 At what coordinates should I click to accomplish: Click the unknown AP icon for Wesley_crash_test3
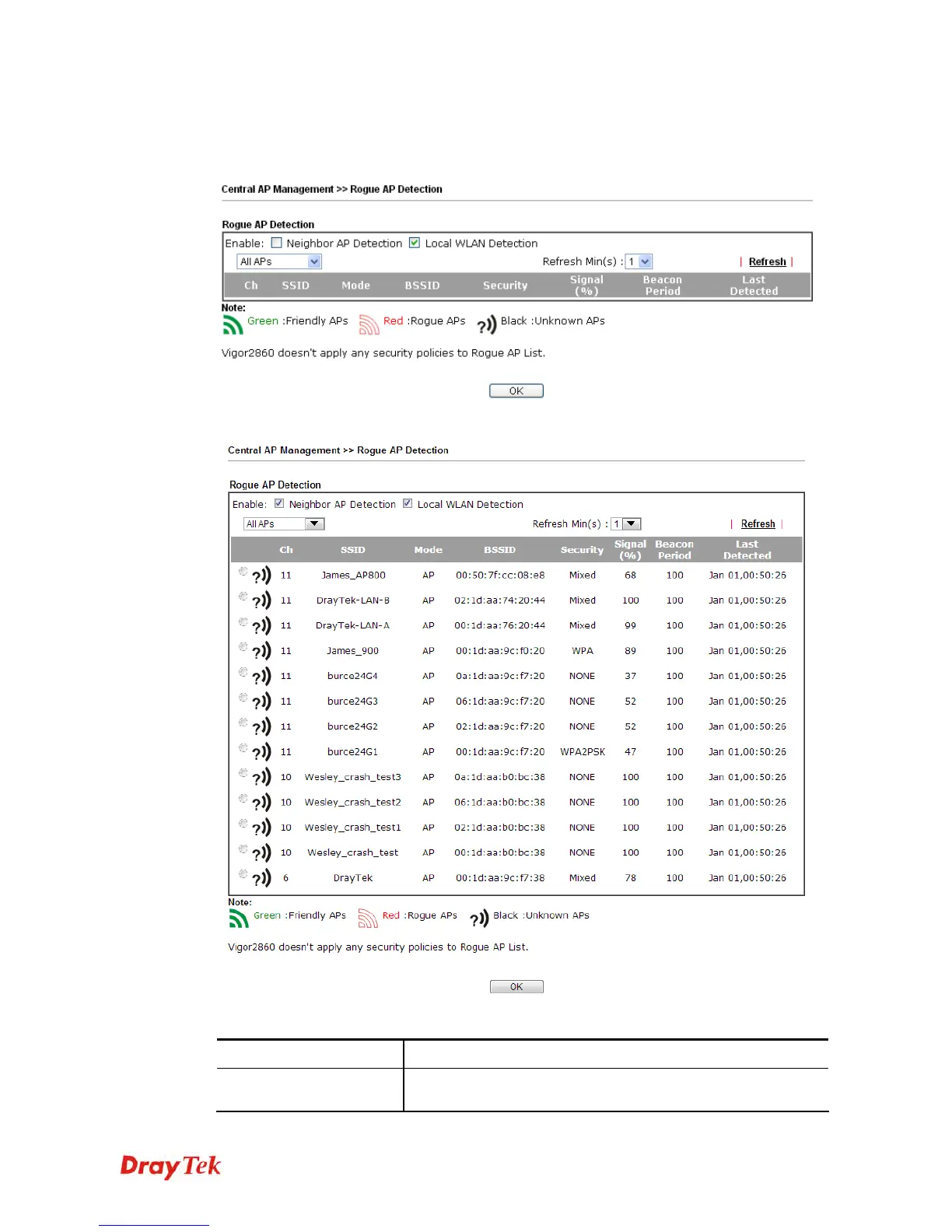tap(262, 779)
